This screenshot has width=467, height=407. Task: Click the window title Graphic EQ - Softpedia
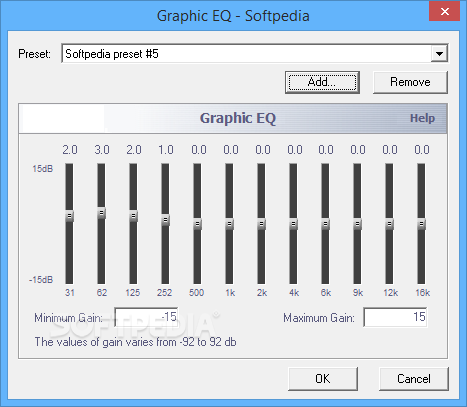tap(233, 16)
